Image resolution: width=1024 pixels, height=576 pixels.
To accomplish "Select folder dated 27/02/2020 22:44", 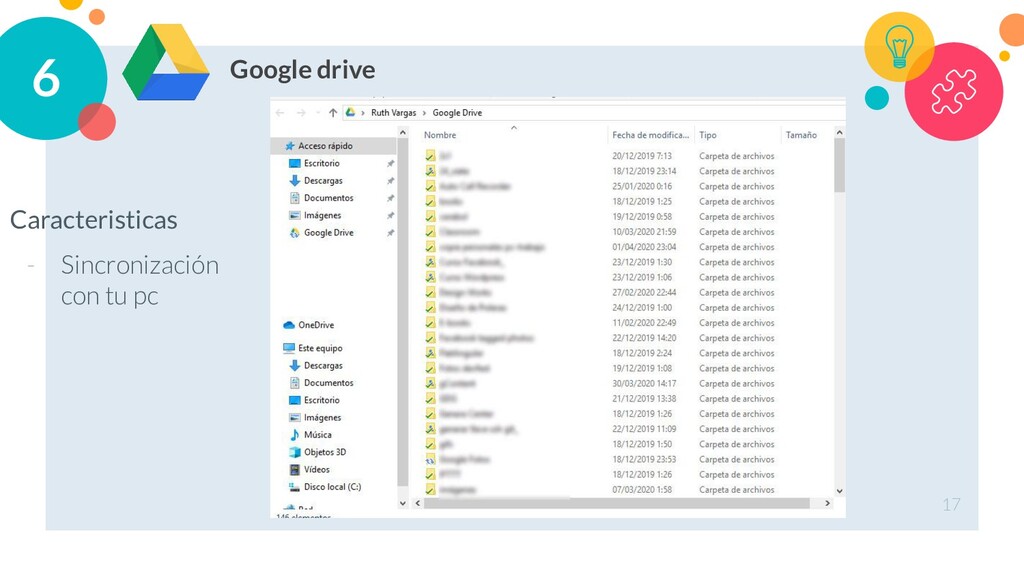I will pos(599,293).
